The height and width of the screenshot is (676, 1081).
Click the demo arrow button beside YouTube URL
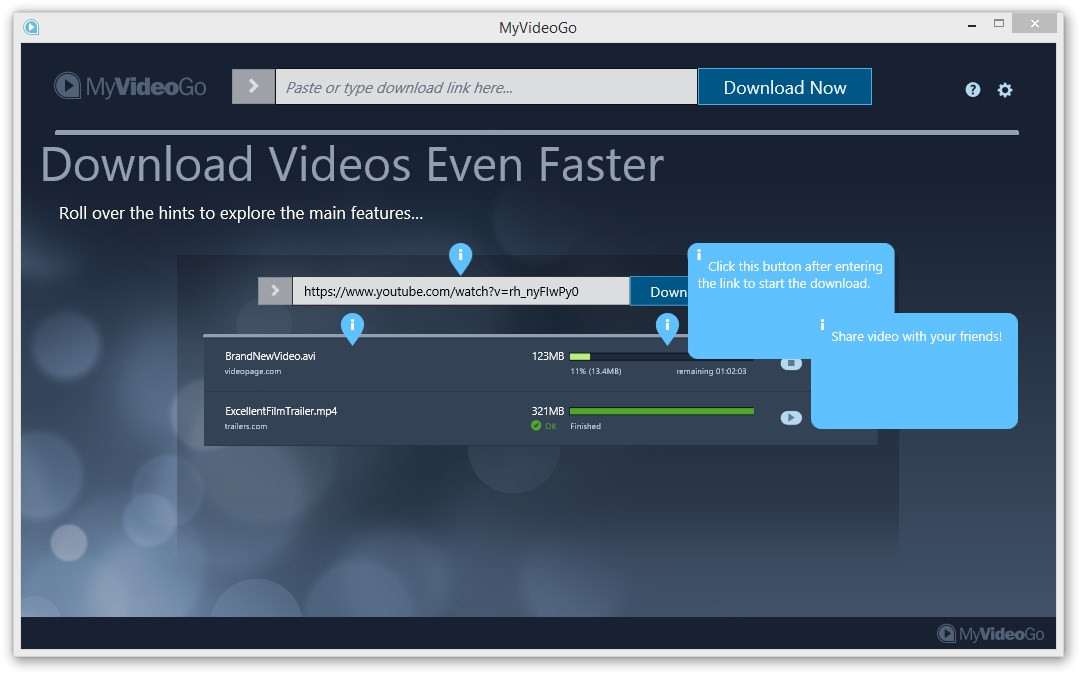(x=275, y=291)
